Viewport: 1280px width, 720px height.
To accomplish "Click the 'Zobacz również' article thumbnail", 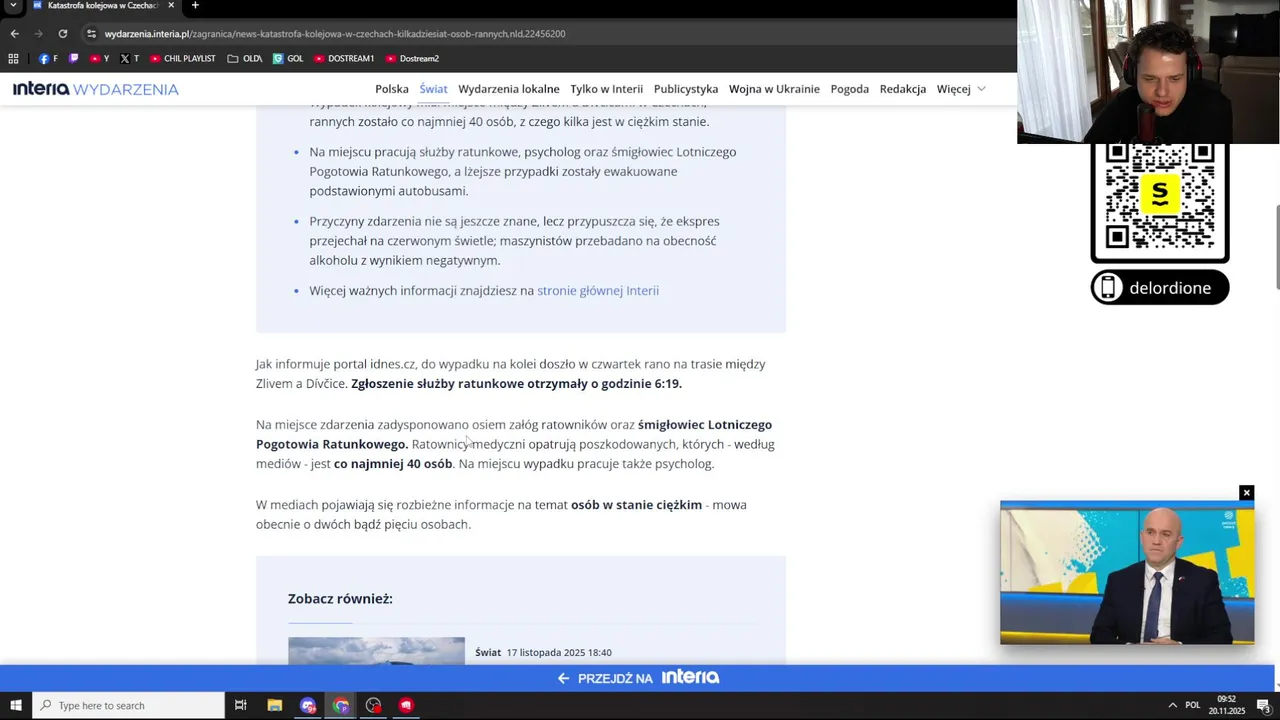I will [x=376, y=651].
